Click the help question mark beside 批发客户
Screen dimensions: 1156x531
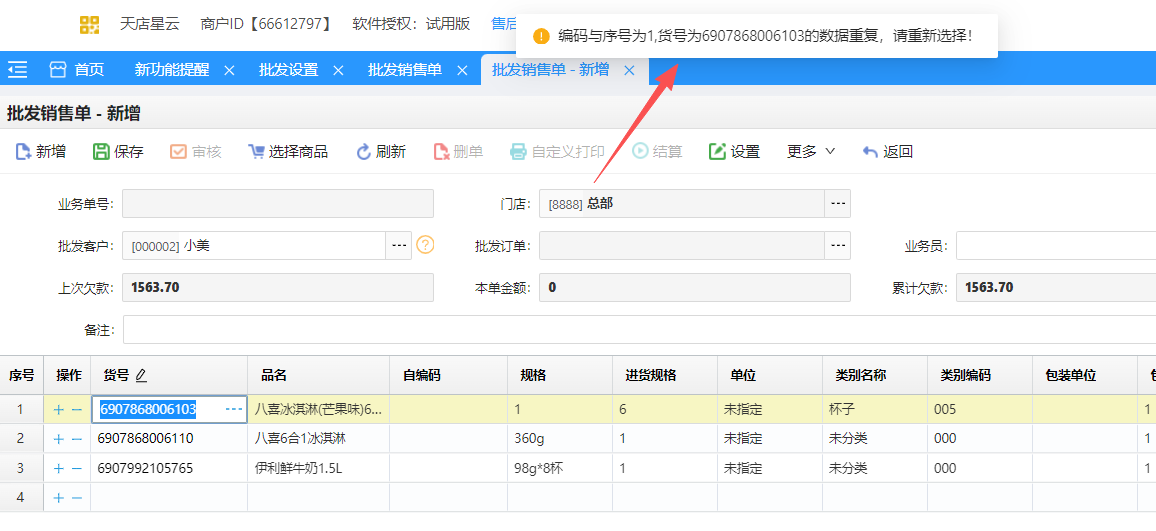(x=425, y=245)
